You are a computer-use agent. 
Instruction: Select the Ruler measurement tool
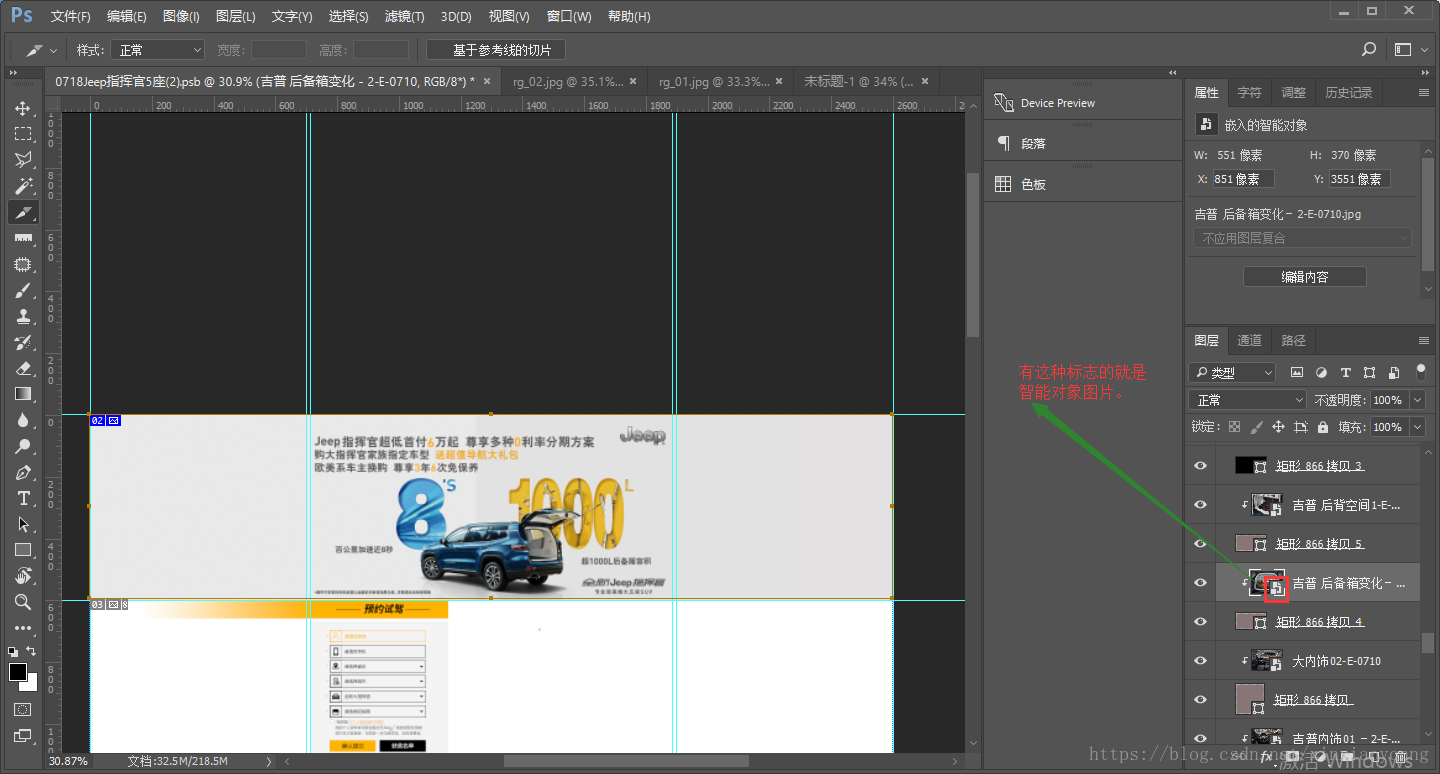[23, 238]
